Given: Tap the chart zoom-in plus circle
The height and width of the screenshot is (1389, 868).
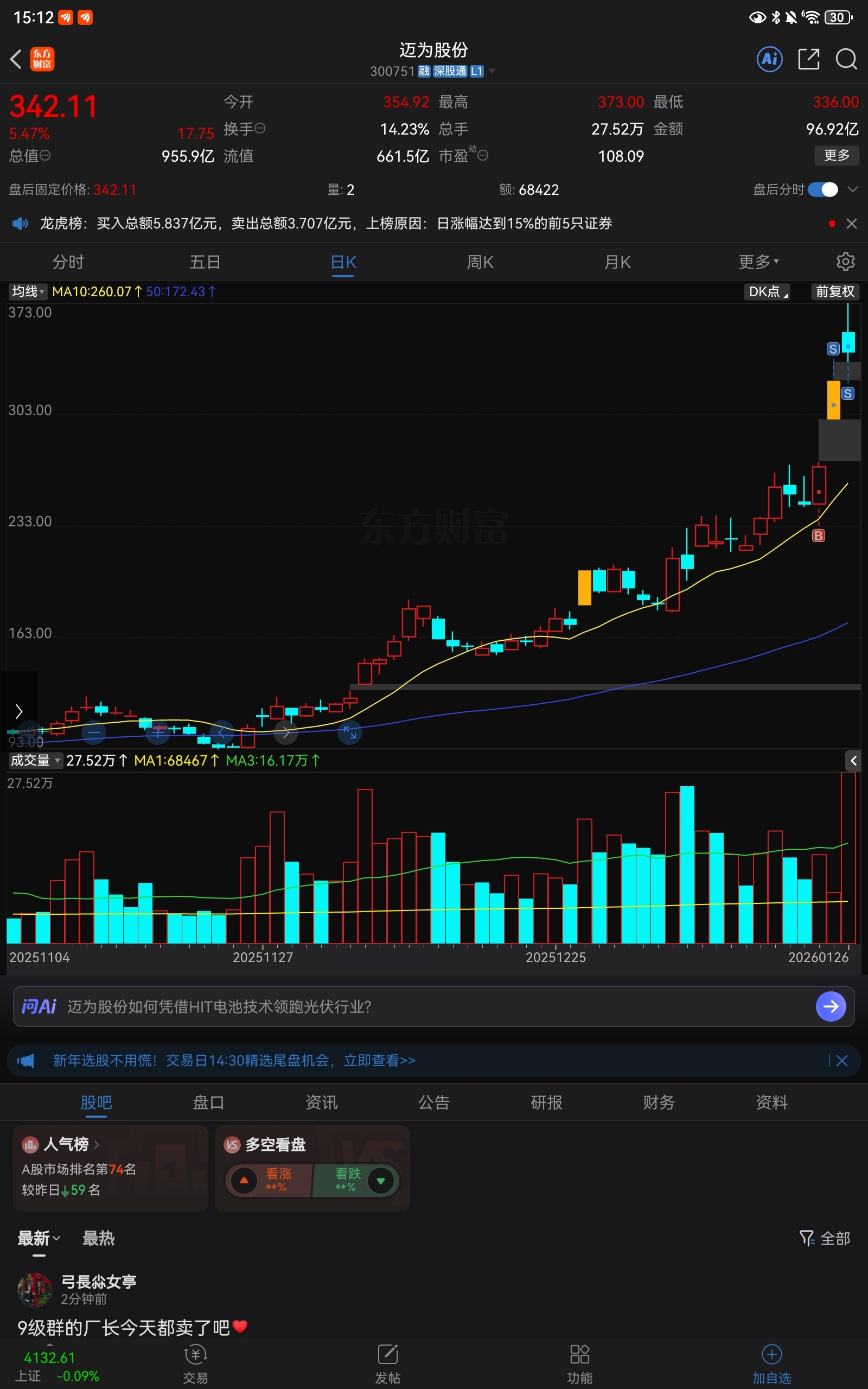Looking at the screenshot, I should 157,732.
